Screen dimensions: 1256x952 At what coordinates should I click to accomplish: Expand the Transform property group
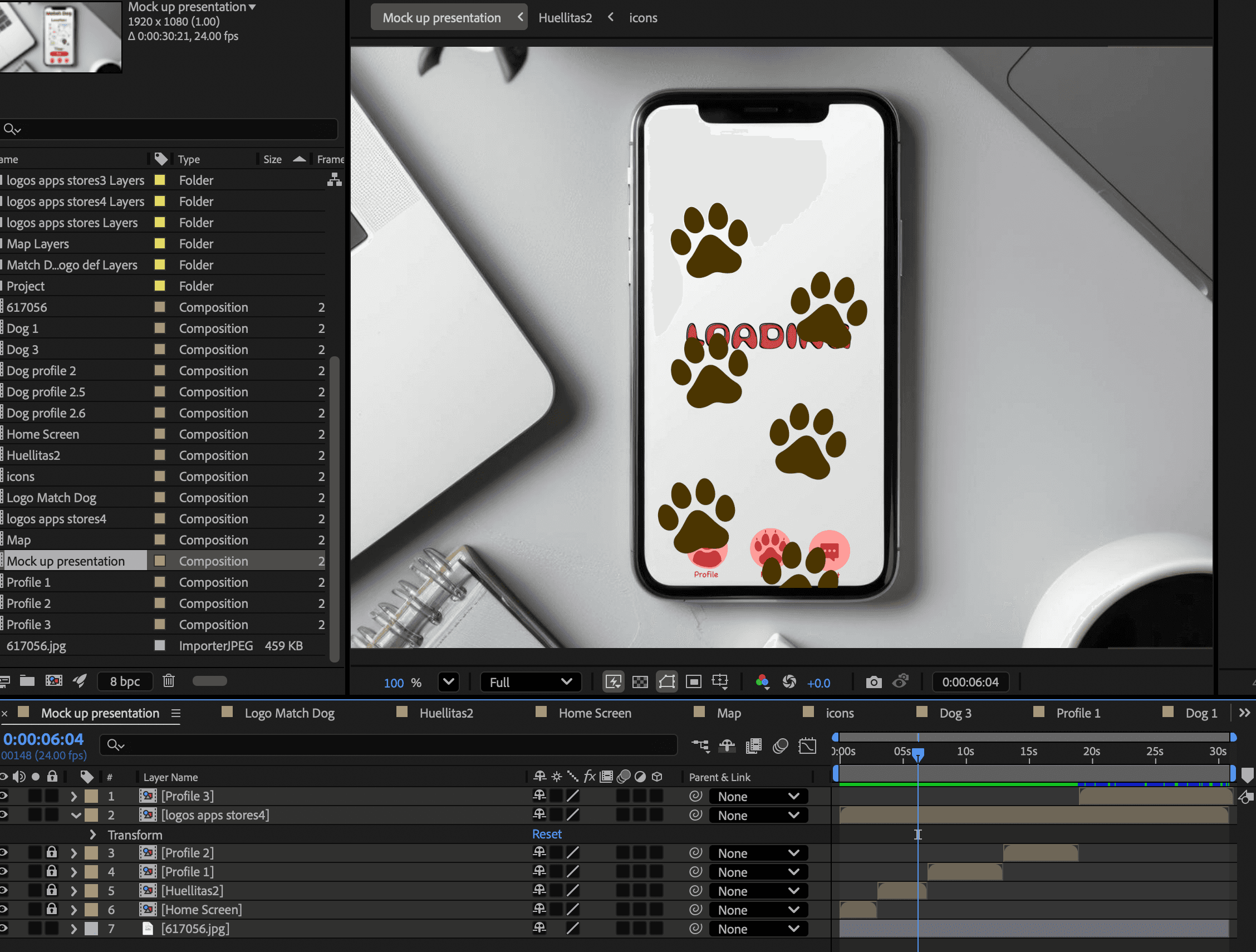[x=93, y=835]
